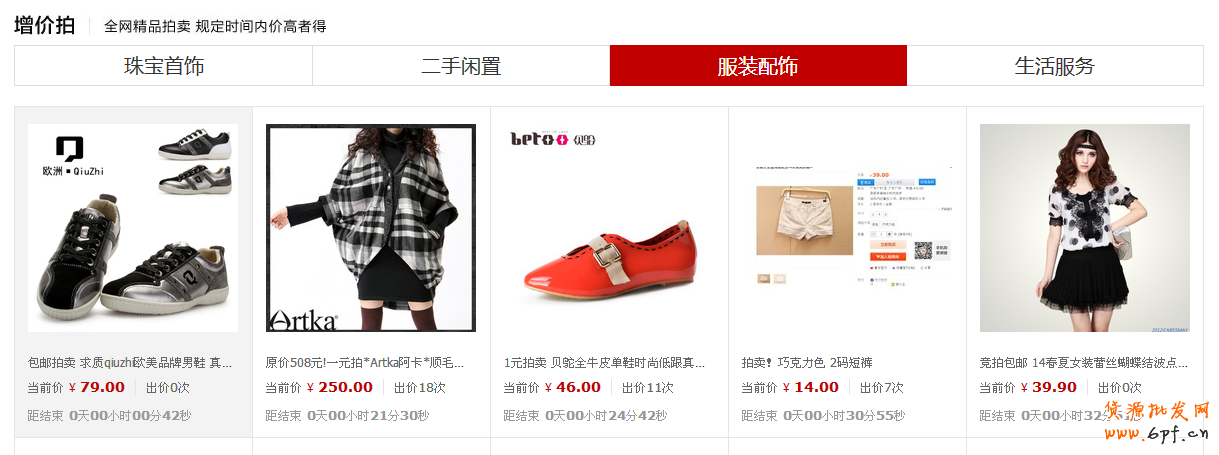View the red flat shoe product image

pyautogui.click(x=609, y=228)
